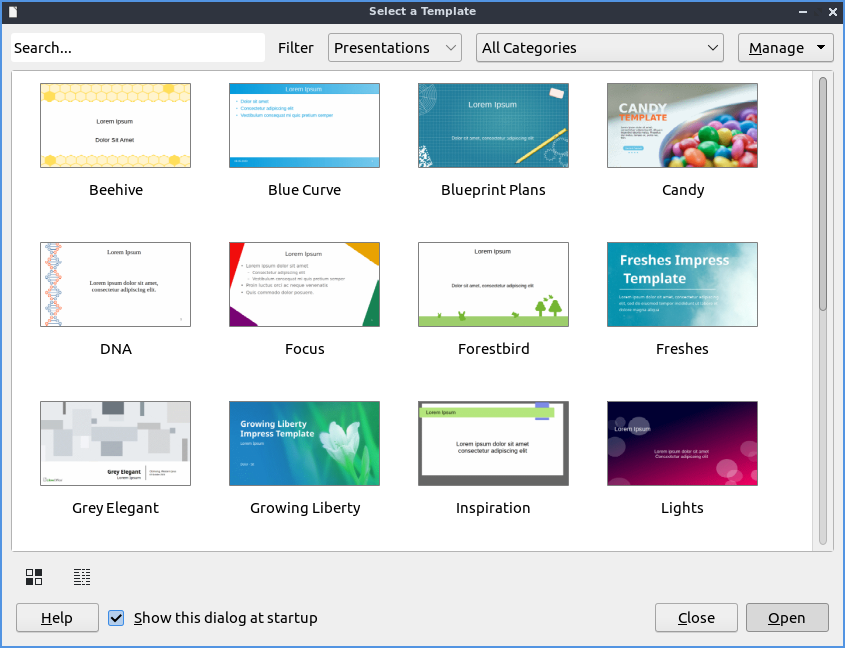Select the Focus template thumbnail

click(304, 284)
